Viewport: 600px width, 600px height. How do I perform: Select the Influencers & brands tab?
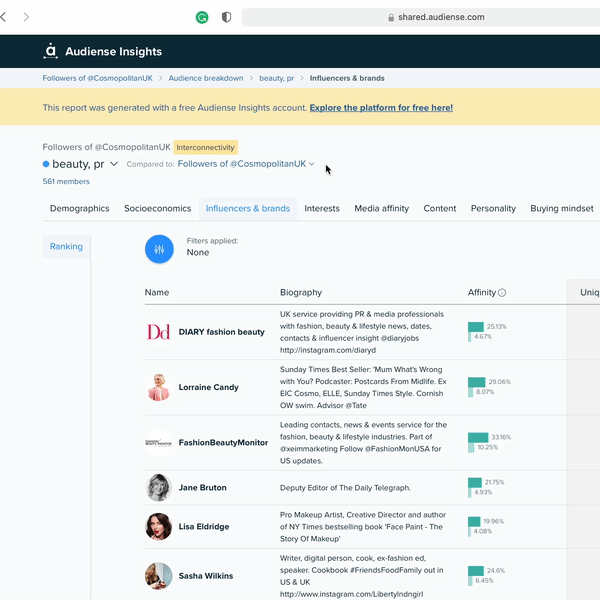pyautogui.click(x=248, y=209)
